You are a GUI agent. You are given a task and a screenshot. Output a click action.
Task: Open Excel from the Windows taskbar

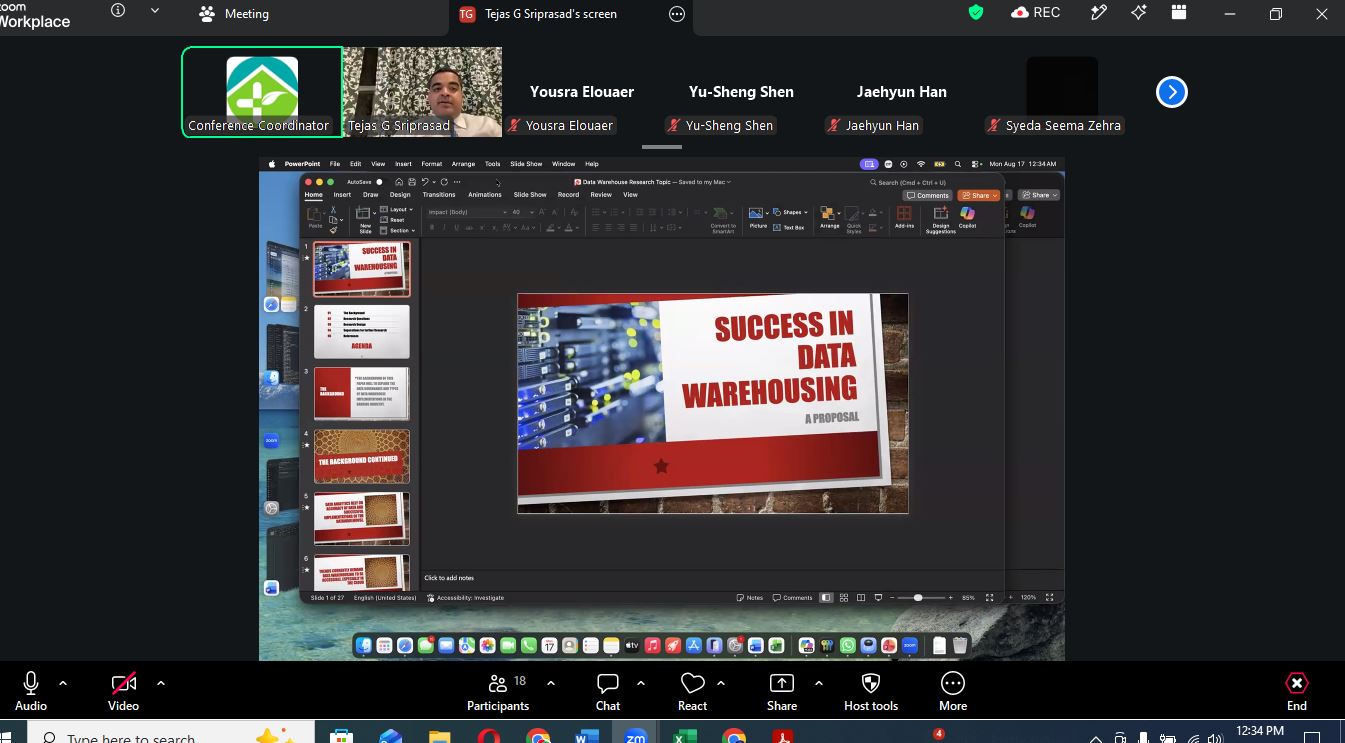[x=685, y=737]
